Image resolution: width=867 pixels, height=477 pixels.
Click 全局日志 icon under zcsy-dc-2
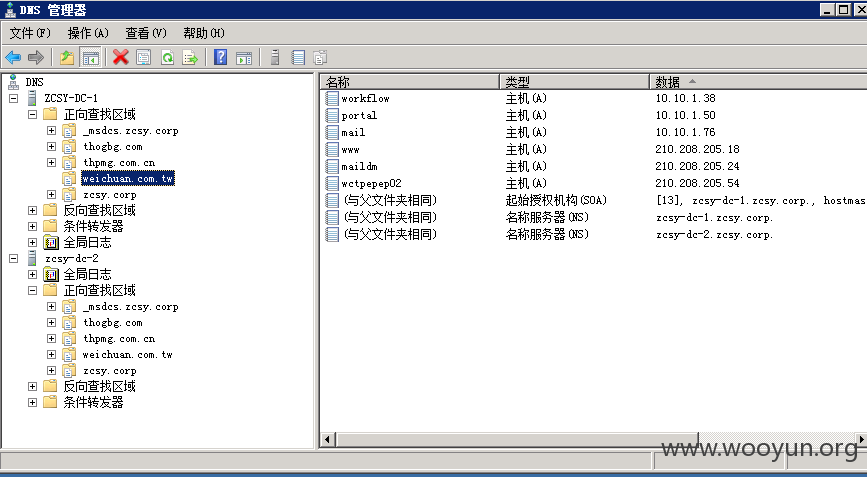[51, 274]
